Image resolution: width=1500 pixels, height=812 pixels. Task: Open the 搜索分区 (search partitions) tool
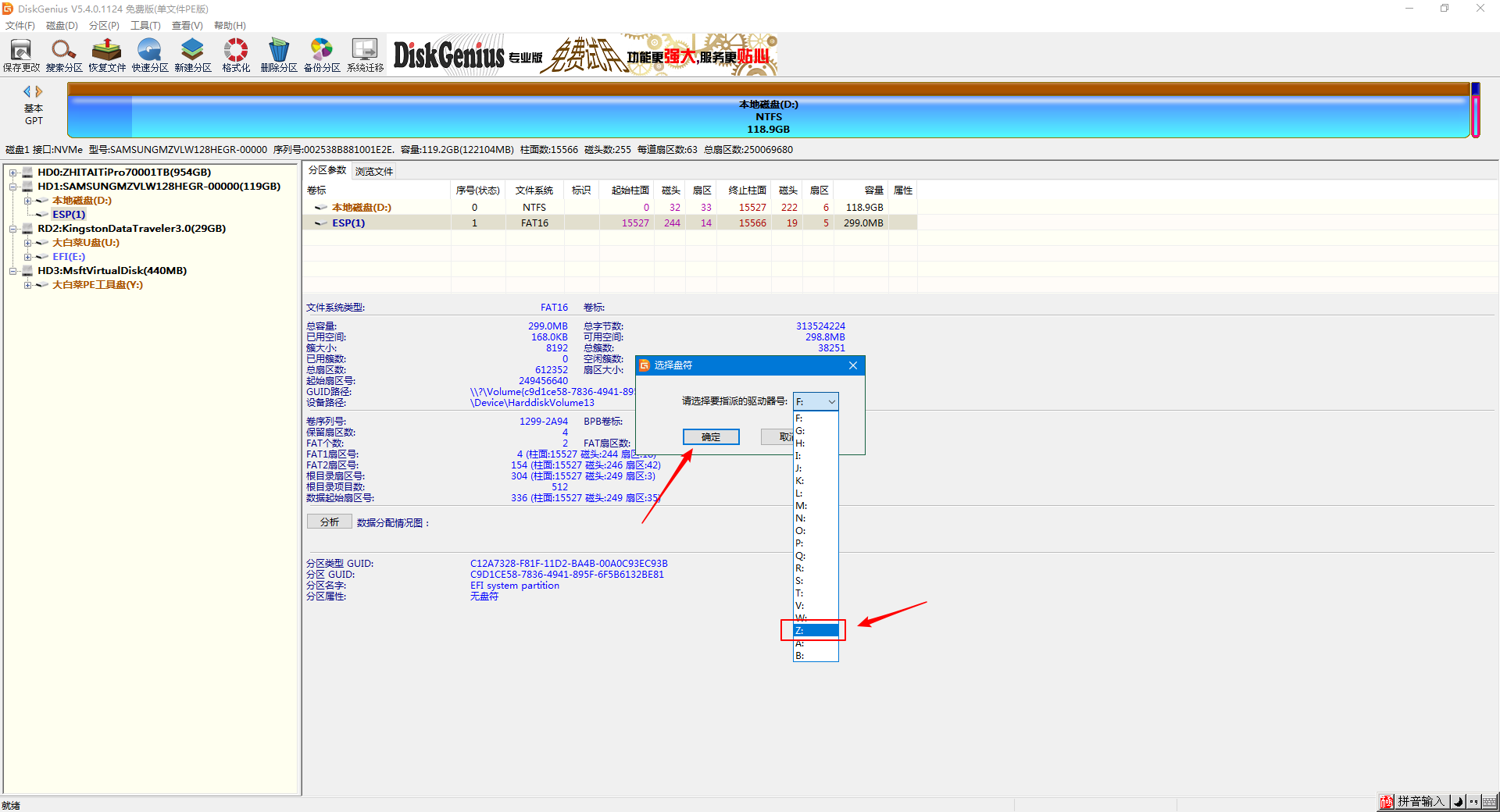click(x=64, y=55)
